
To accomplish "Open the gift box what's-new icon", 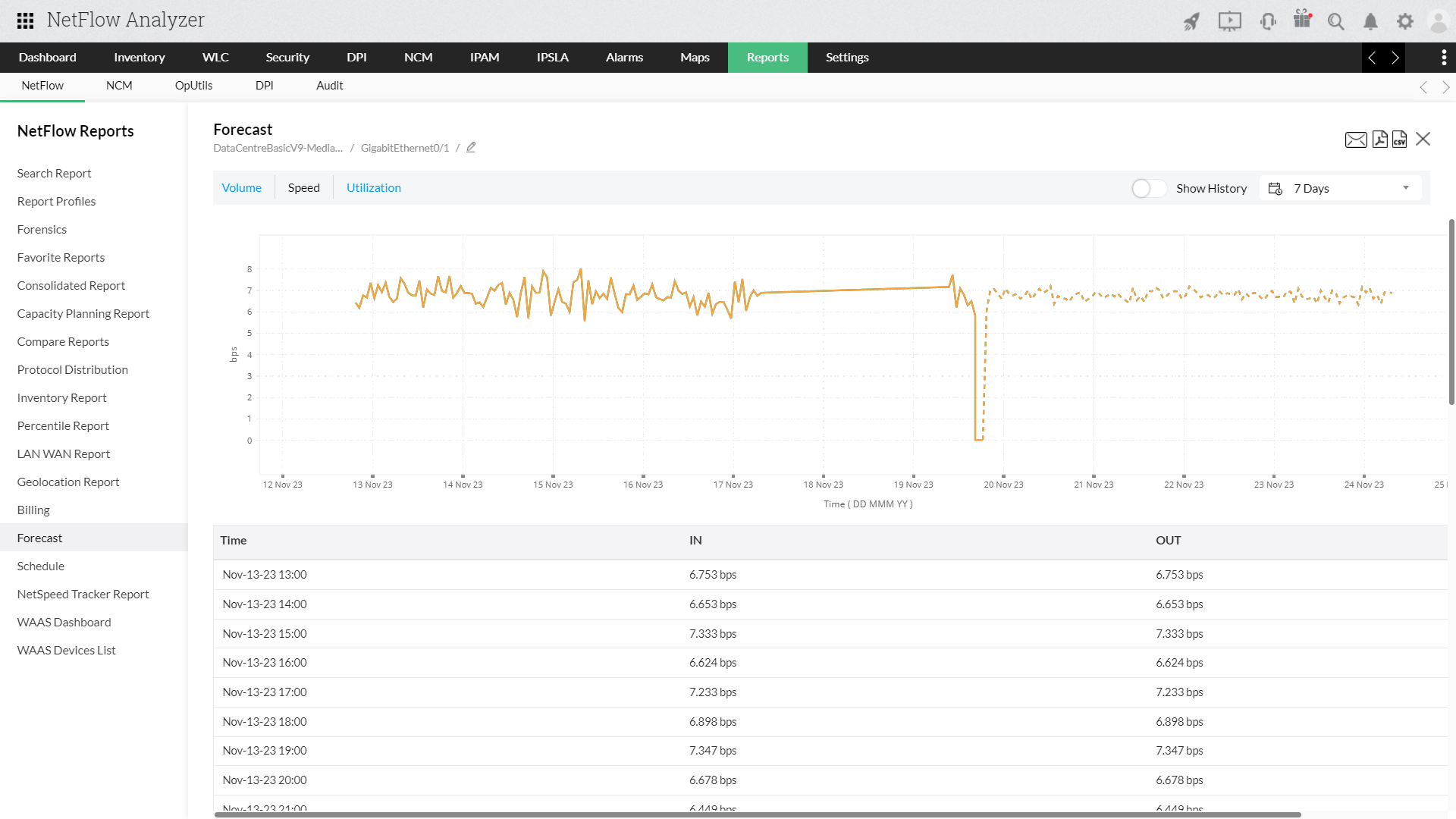I will [1302, 20].
